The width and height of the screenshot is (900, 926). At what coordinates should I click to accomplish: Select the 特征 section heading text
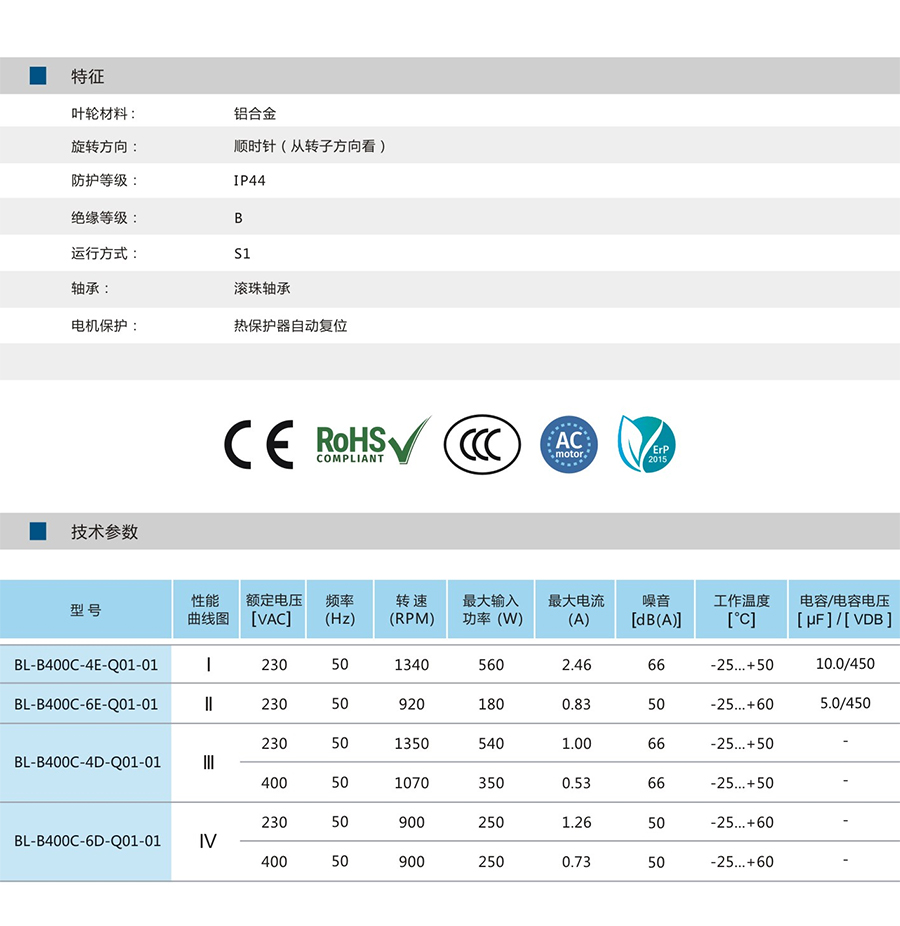tap(87, 76)
